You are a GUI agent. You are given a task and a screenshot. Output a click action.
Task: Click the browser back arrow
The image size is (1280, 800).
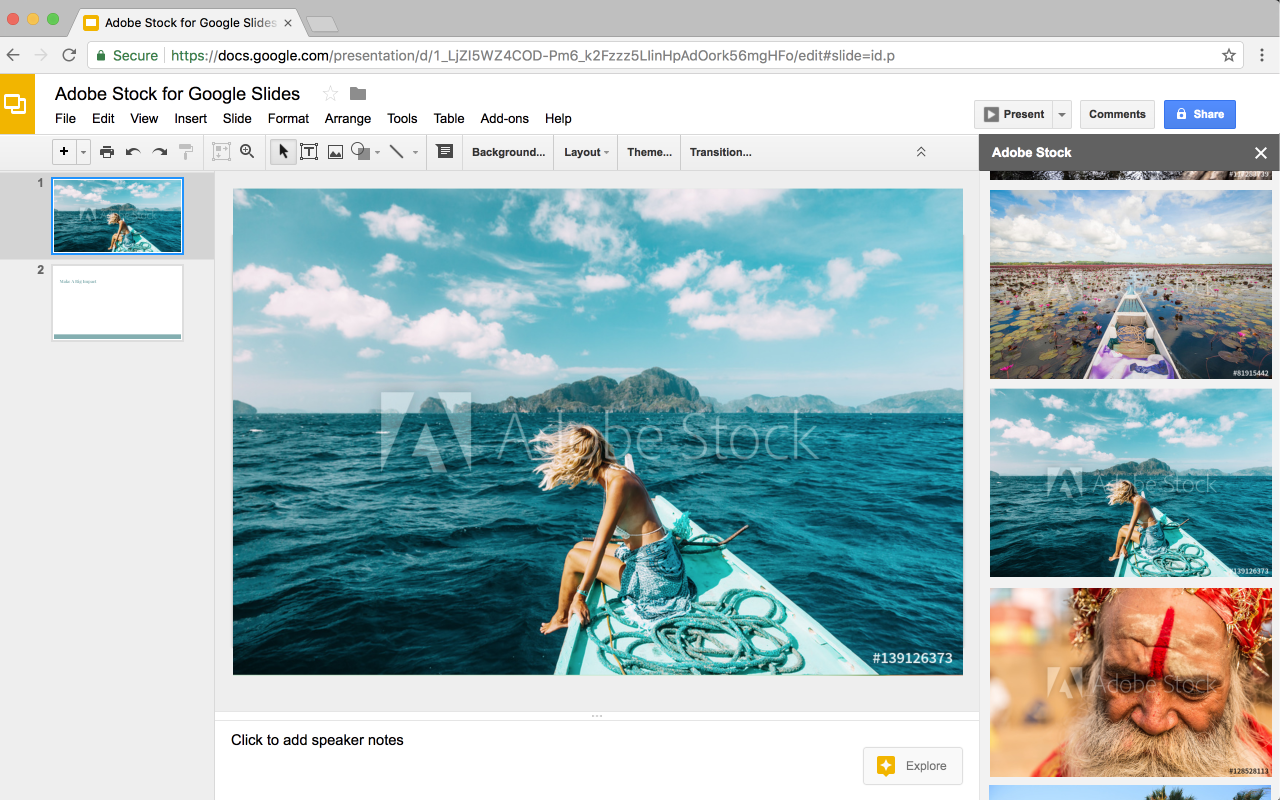(x=14, y=55)
